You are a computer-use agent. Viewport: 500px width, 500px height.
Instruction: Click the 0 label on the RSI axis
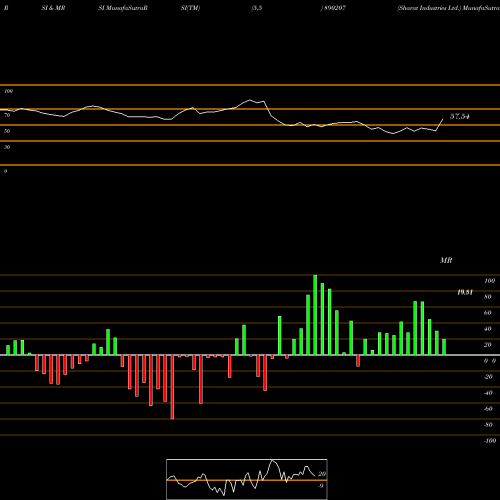(x=6, y=171)
